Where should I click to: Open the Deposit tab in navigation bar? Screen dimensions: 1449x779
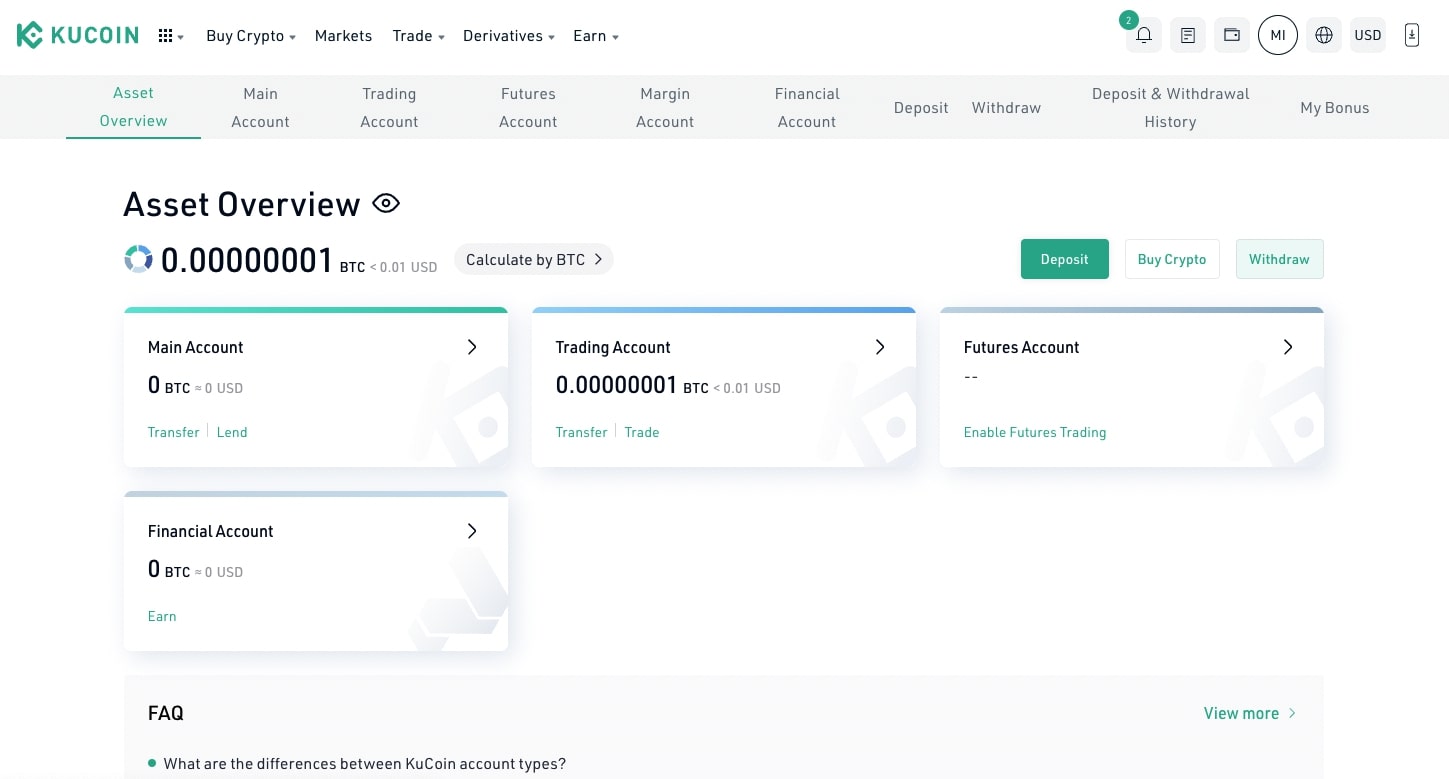click(921, 108)
